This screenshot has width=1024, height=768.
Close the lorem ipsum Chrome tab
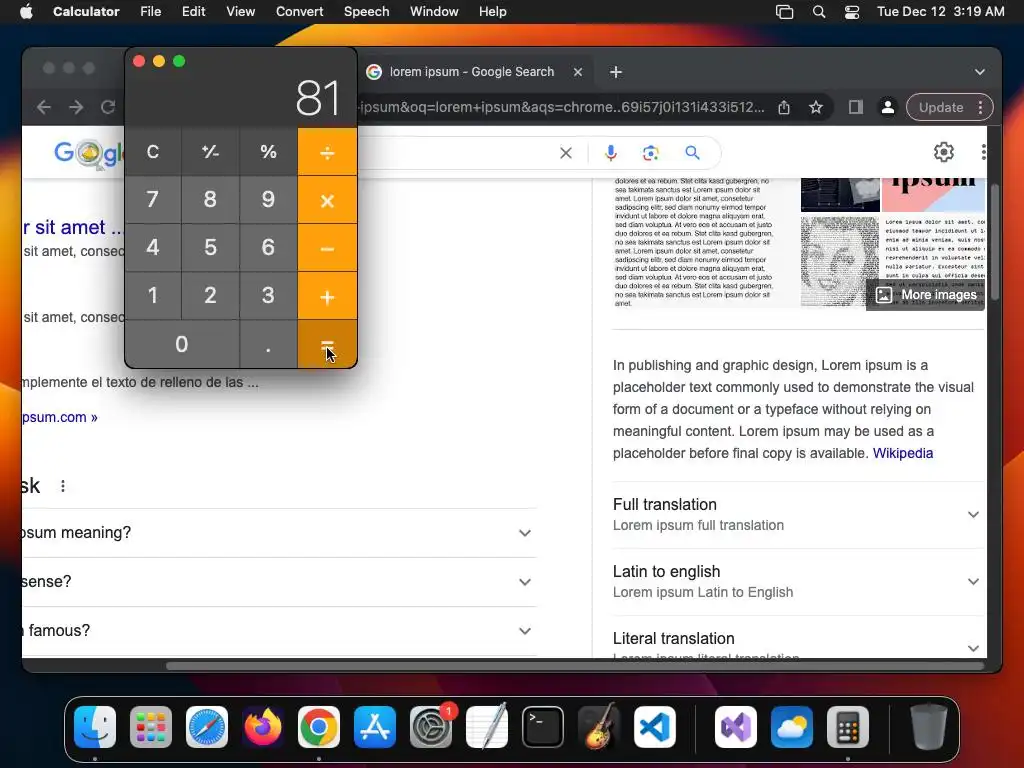tap(578, 72)
